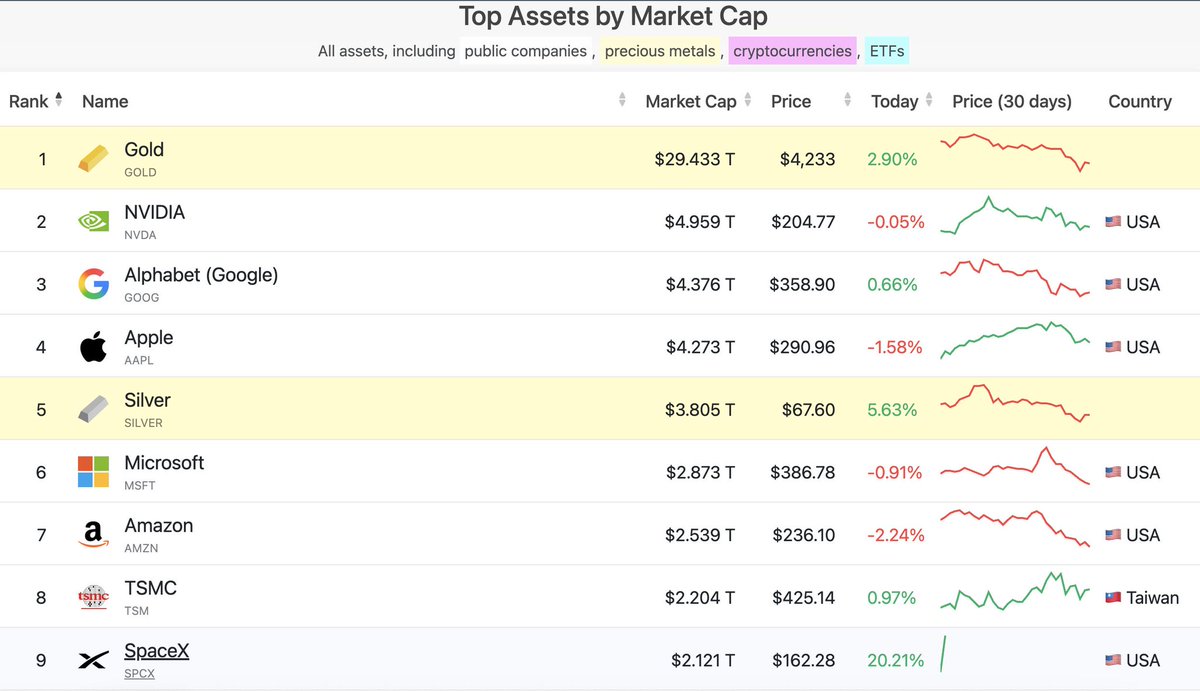Image resolution: width=1200 pixels, height=691 pixels.
Task: Click the Apple 30-day price chart
Action: pyautogui.click(x=1015, y=340)
